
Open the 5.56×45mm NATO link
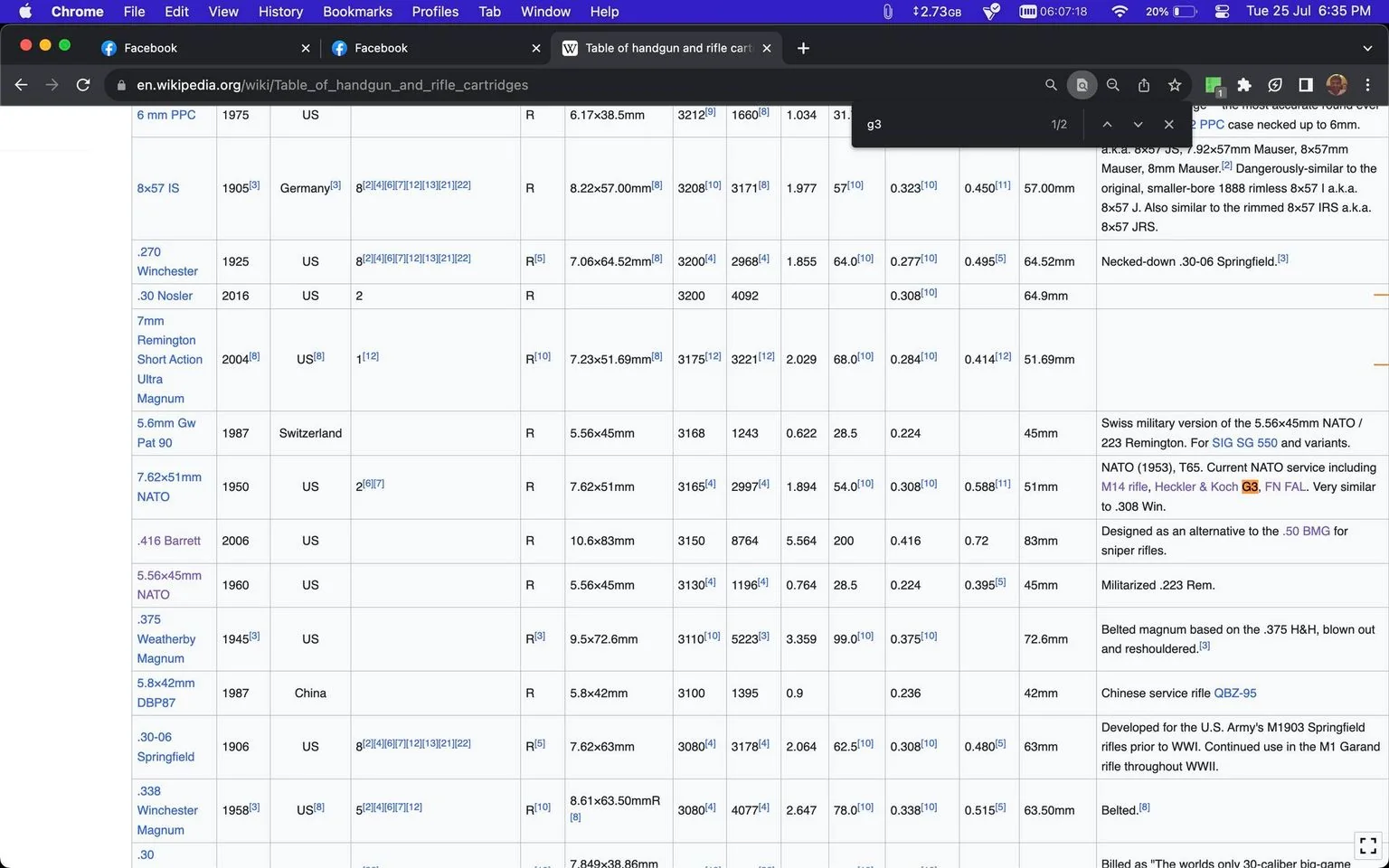[x=169, y=585]
